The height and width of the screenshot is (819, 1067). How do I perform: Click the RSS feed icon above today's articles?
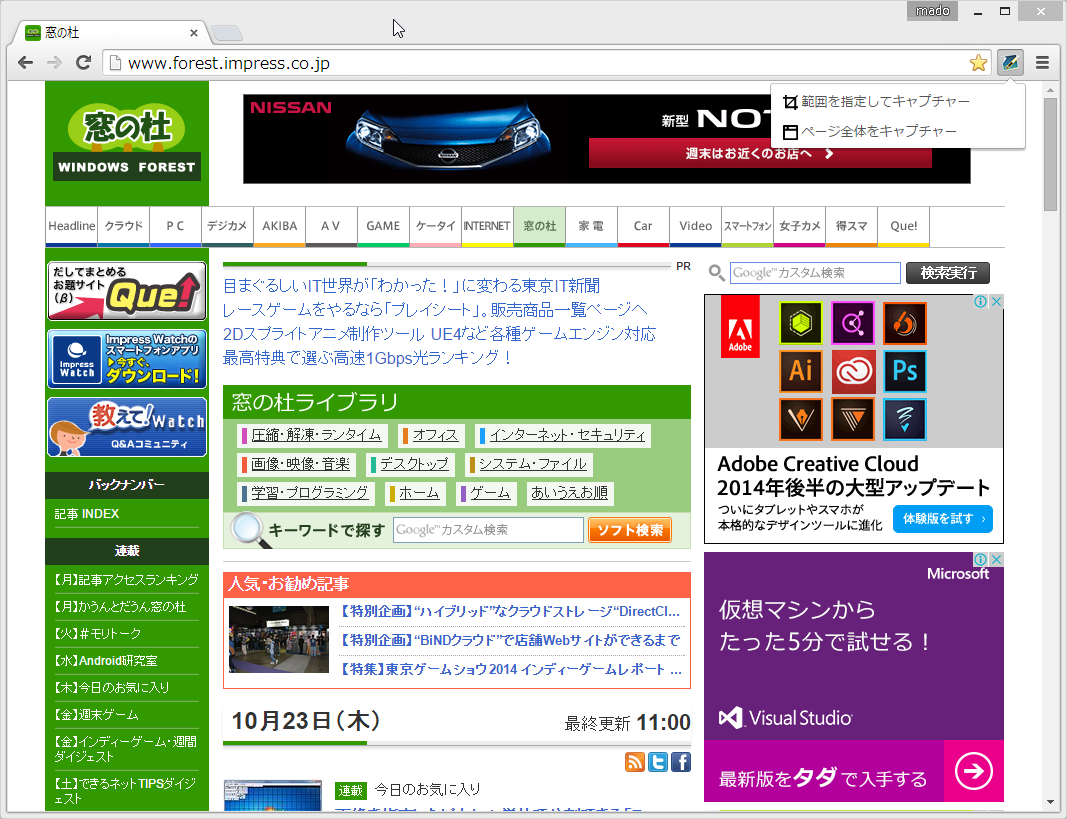(x=635, y=762)
